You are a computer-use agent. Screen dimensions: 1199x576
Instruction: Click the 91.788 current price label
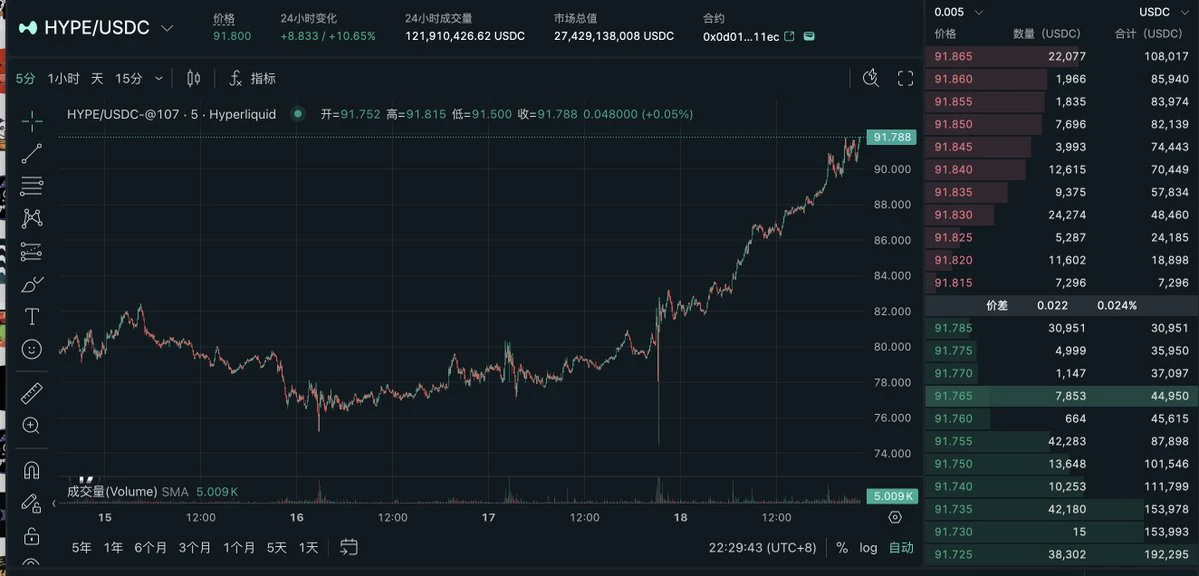pyautogui.click(x=892, y=137)
